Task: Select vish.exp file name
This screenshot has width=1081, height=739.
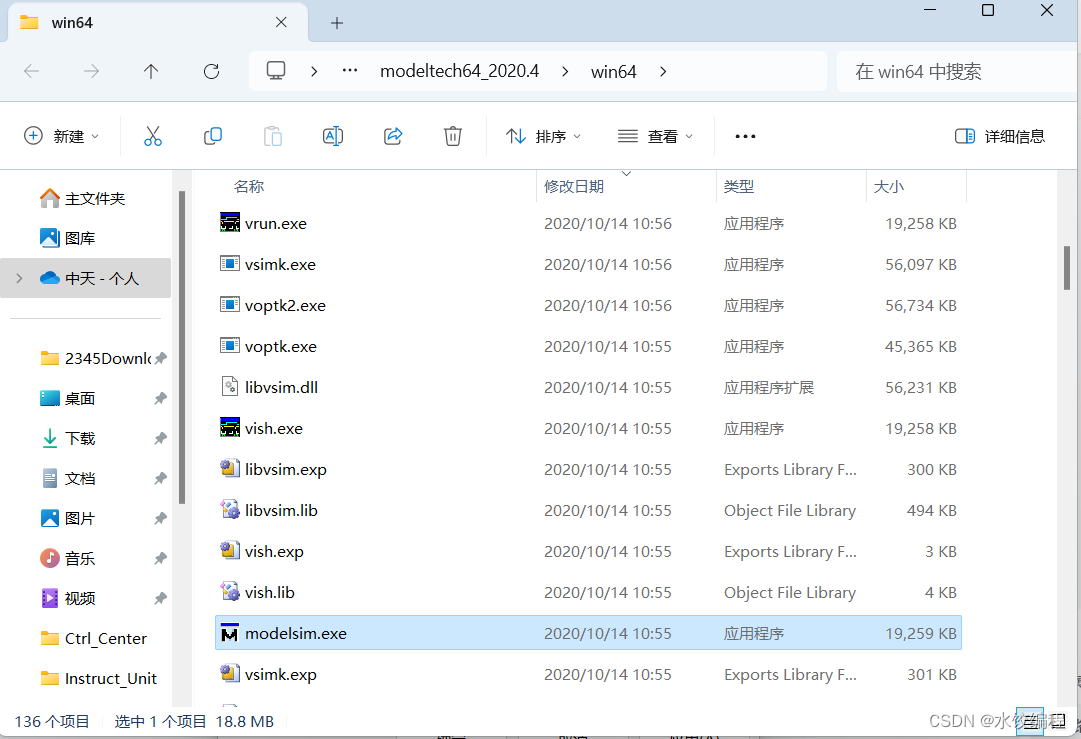Action: point(274,551)
